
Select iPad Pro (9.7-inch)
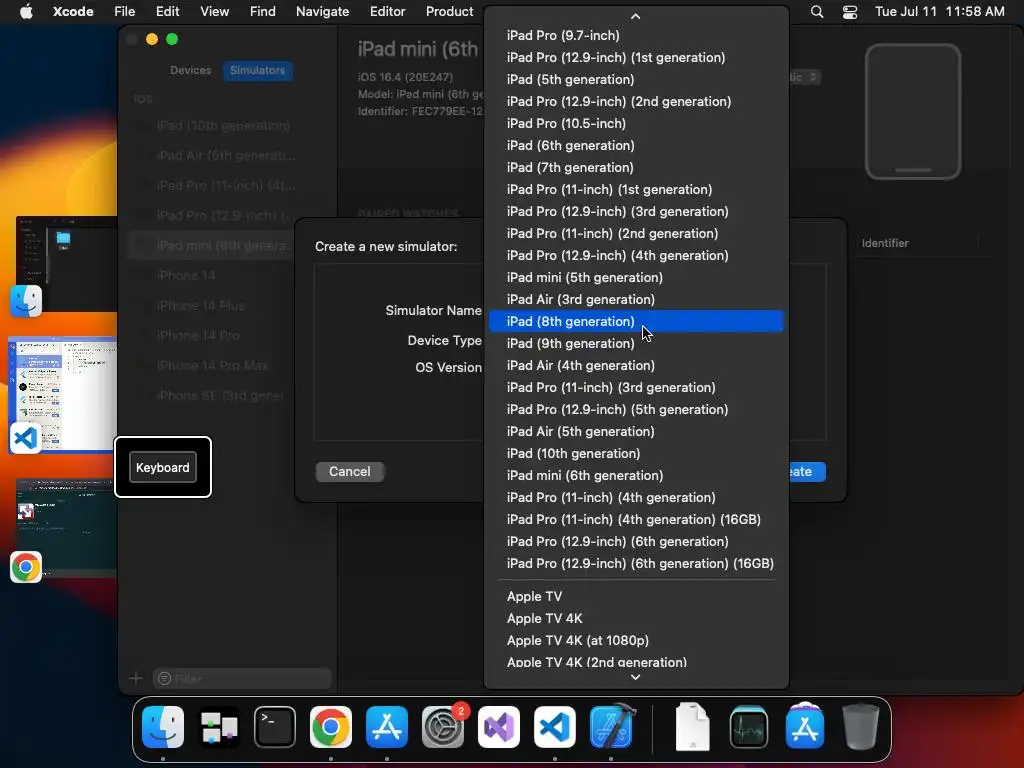point(635,35)
